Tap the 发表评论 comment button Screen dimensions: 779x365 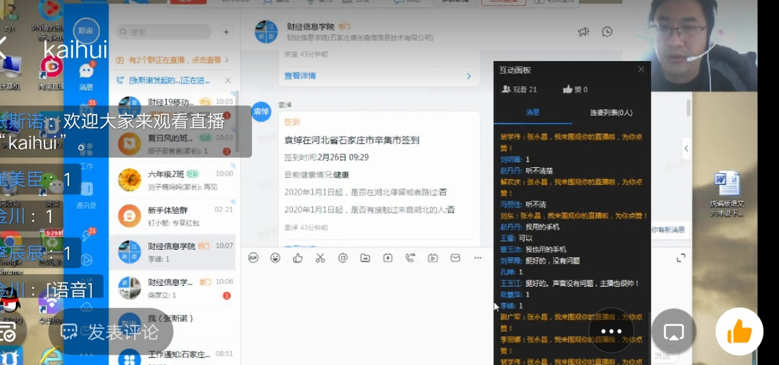(111, 331)
